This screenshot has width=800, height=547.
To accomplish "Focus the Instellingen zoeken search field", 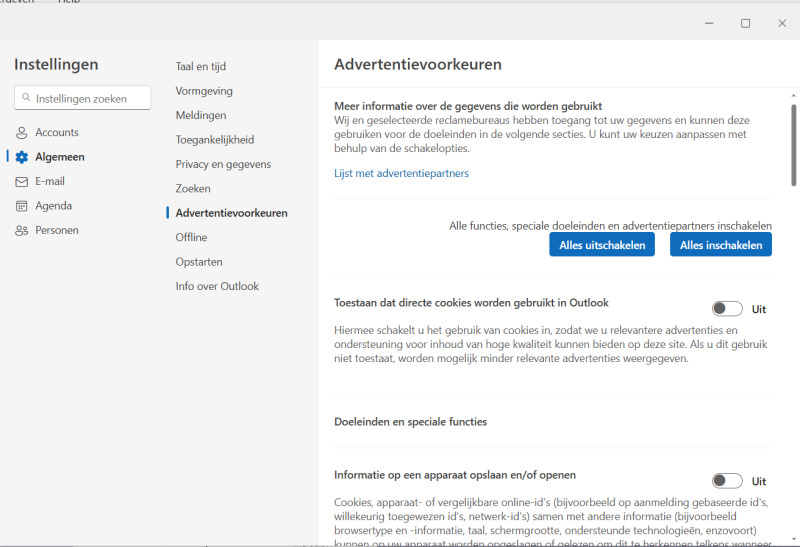I will pyautogui.click(x=90, y=98).
